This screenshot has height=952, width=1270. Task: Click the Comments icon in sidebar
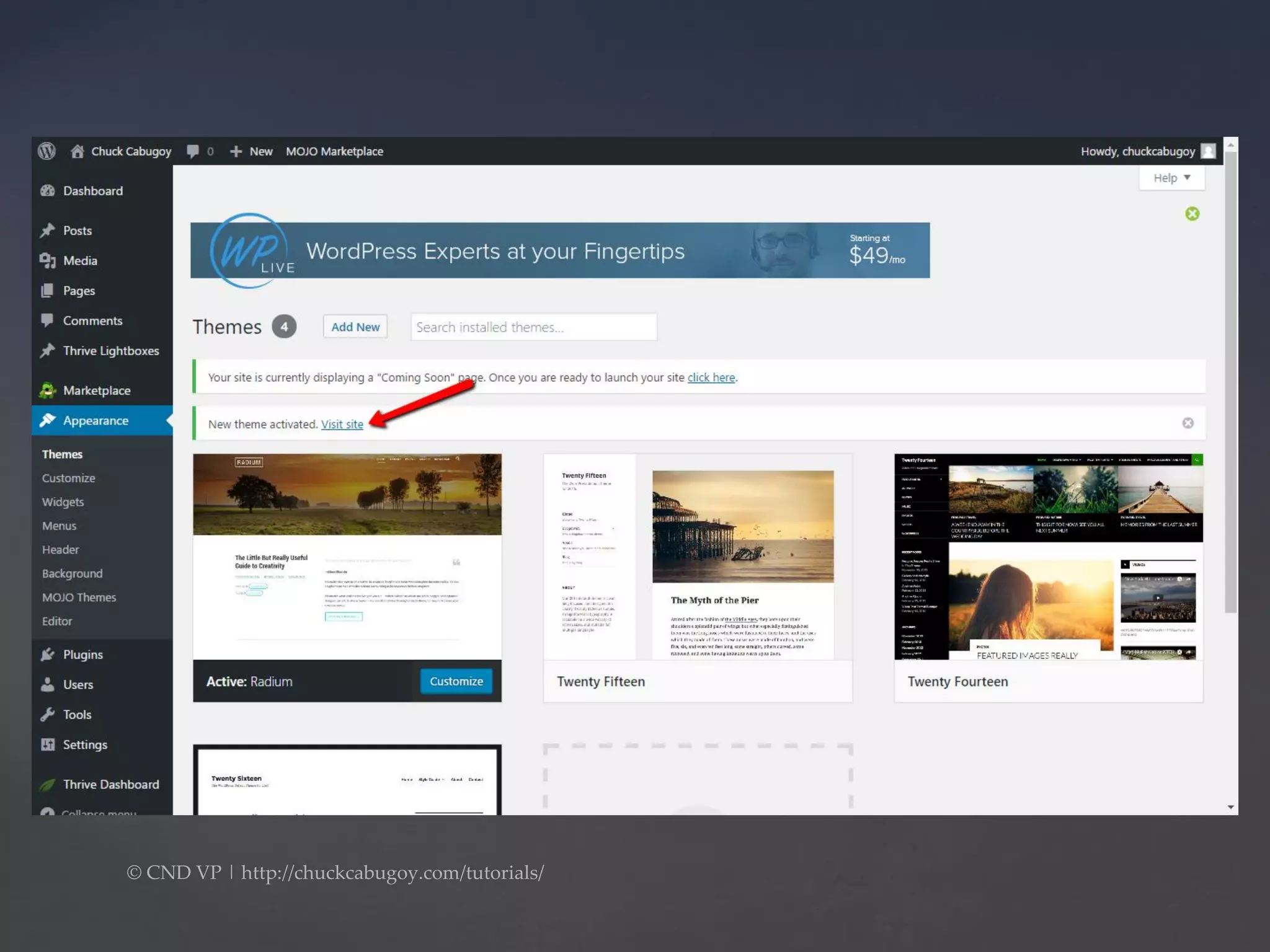click(47, 320)
